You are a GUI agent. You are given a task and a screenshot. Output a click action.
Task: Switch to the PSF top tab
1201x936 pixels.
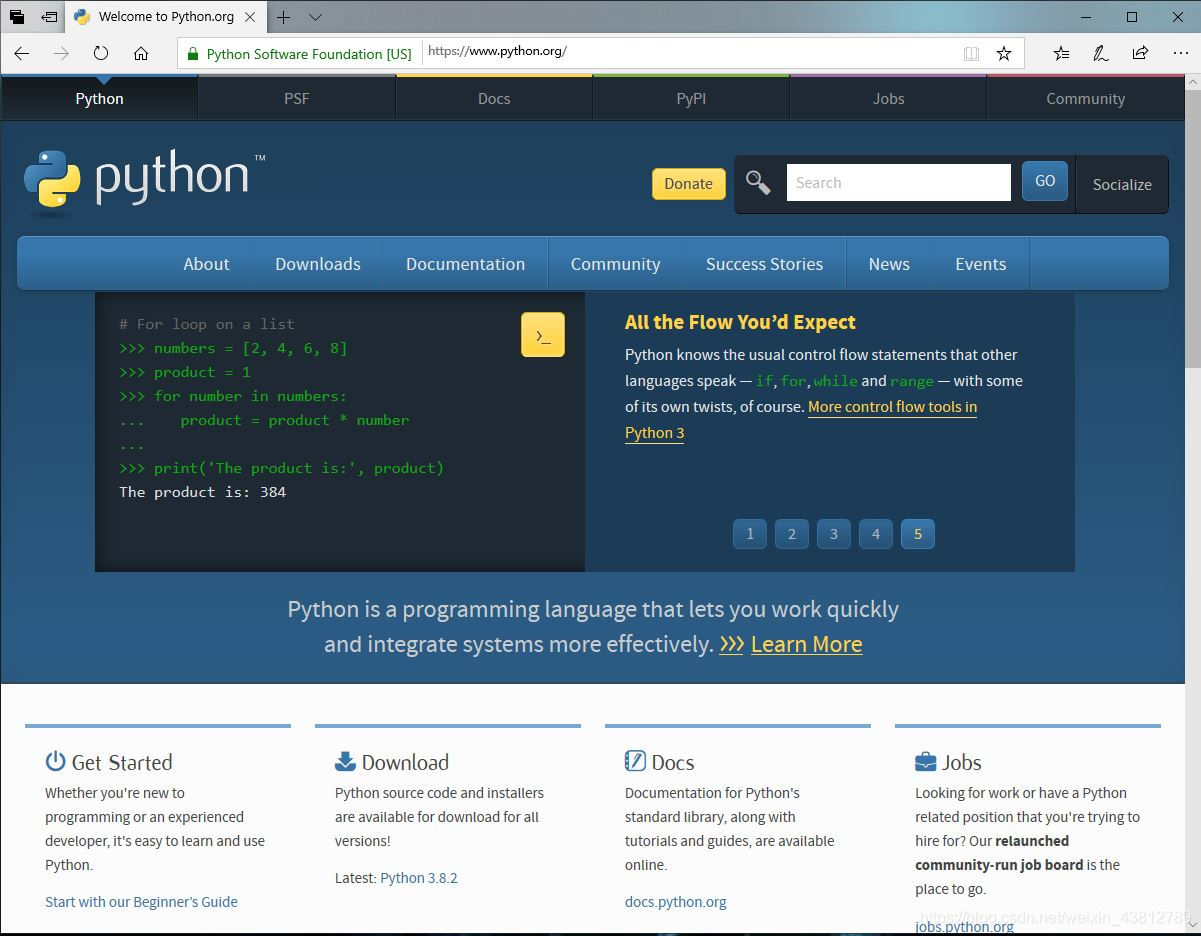(297, 98)
